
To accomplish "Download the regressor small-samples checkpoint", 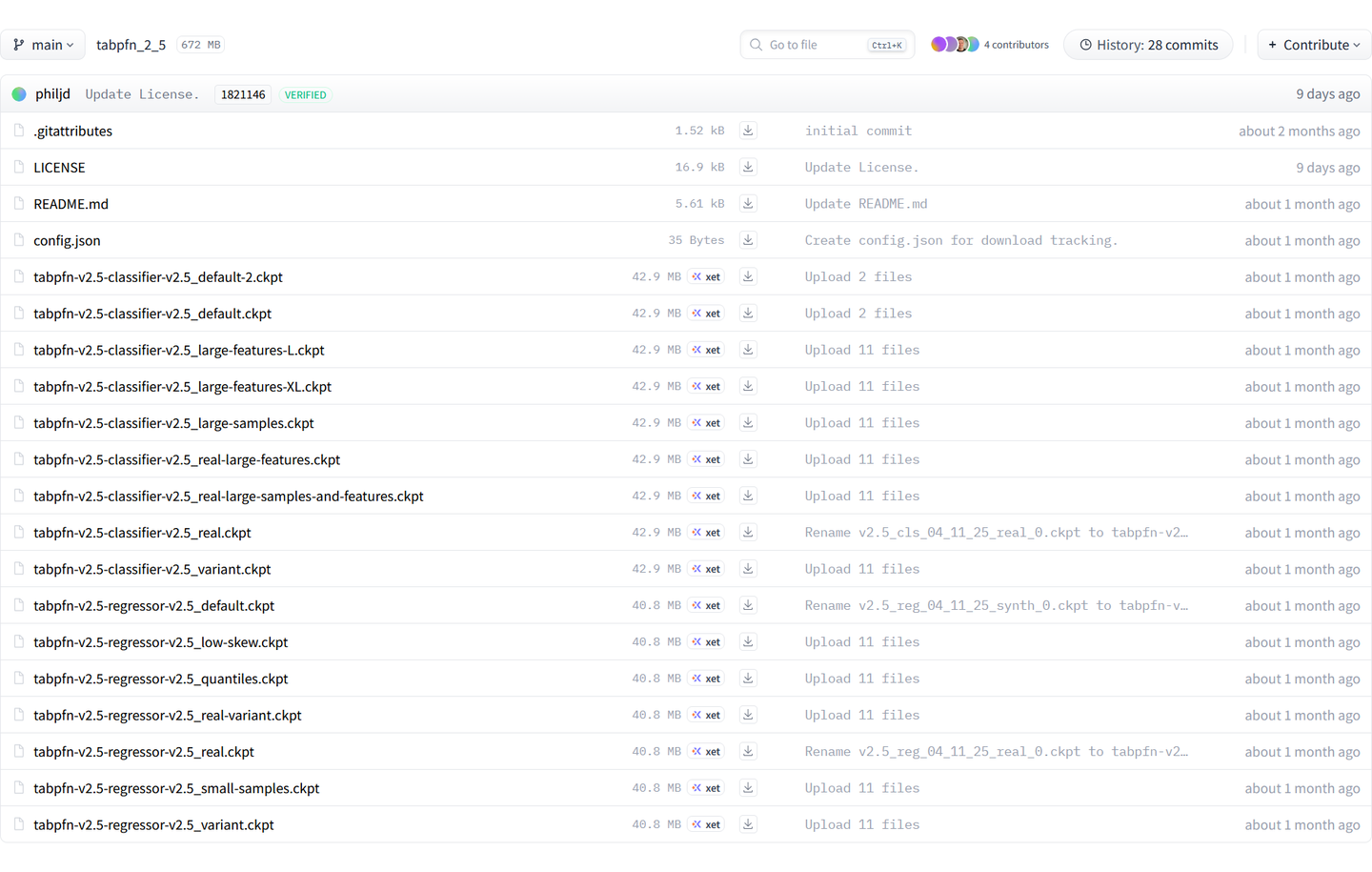I will tap(748, 788).
